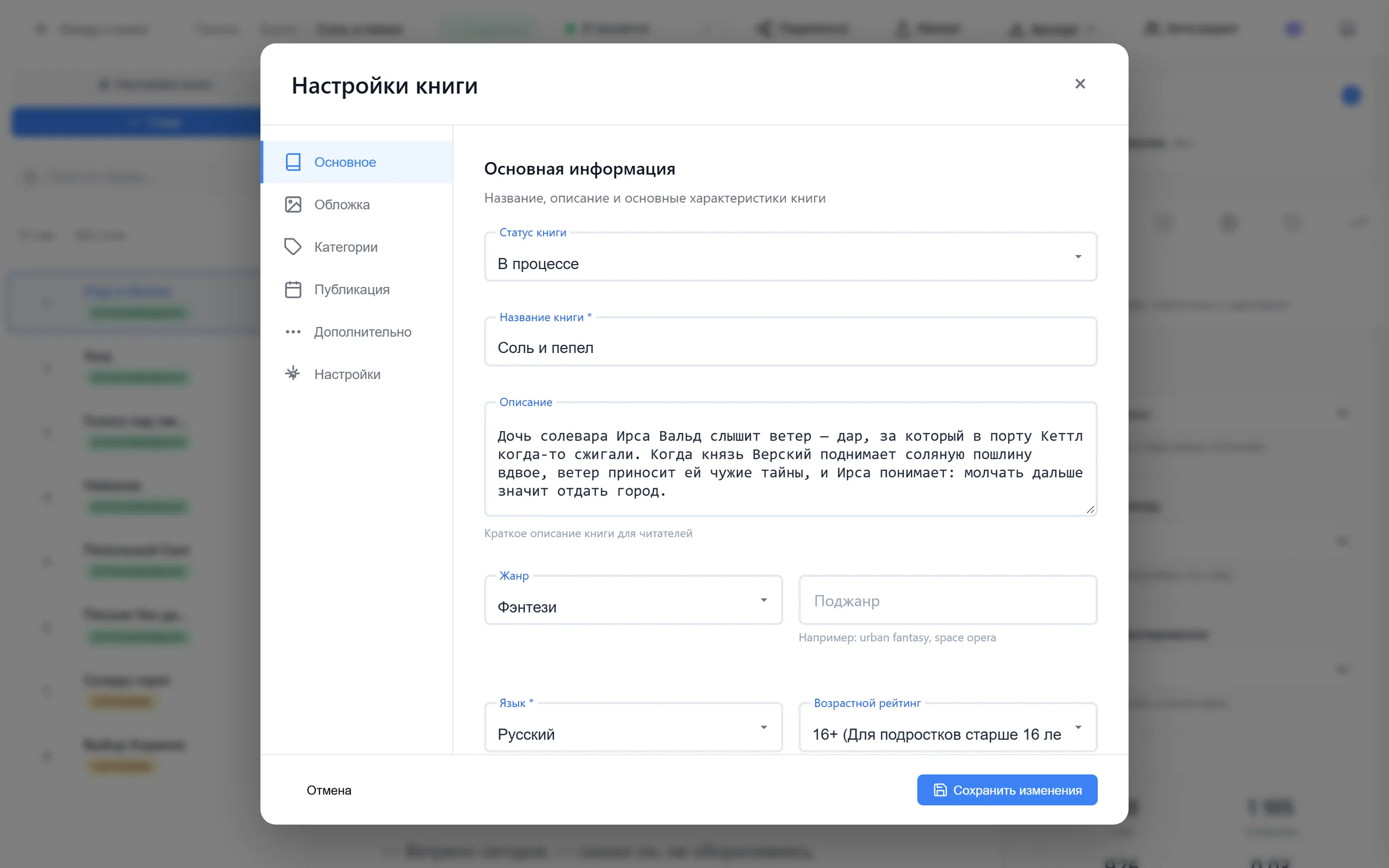The height and width of the screenshot is (868, 1389).
Task: Grab the Описание textarea resize handle
Action: pyautogui.click(x=1090, y=509)
